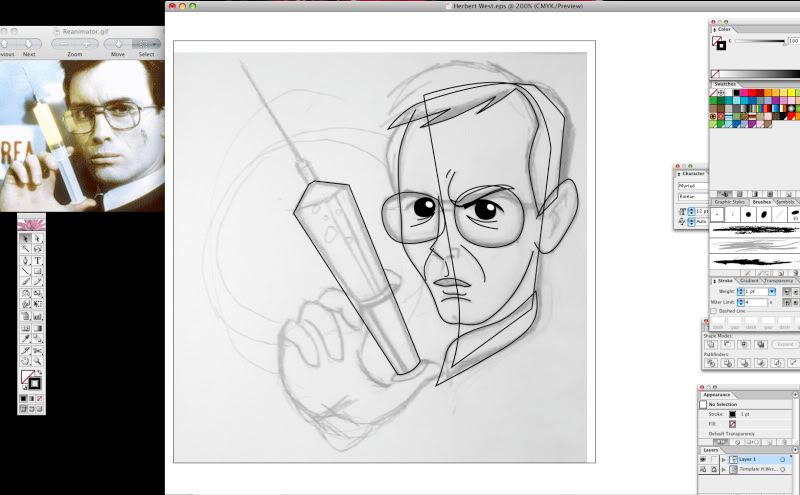
Task: Switch to the Transparency tab
Action: (x=779, y=281)
